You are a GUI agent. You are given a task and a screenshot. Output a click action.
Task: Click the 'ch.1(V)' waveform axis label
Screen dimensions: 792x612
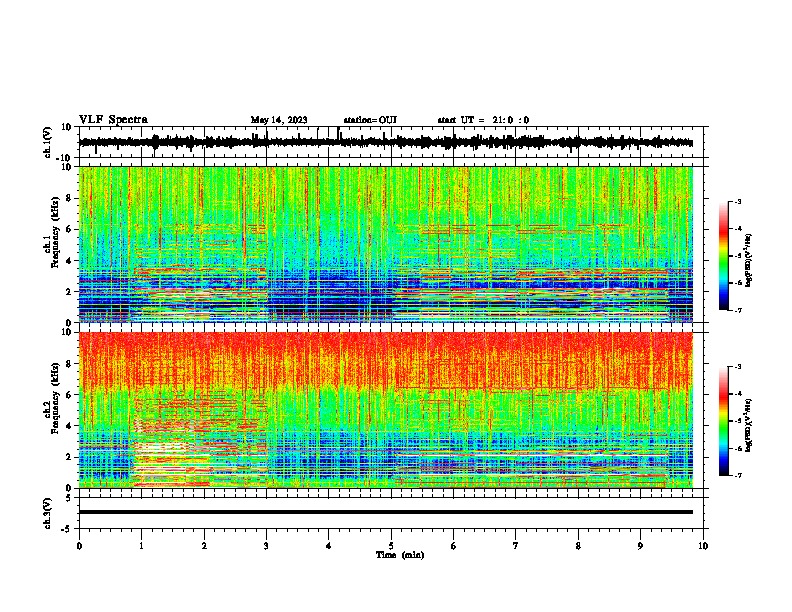pos(48,142)
